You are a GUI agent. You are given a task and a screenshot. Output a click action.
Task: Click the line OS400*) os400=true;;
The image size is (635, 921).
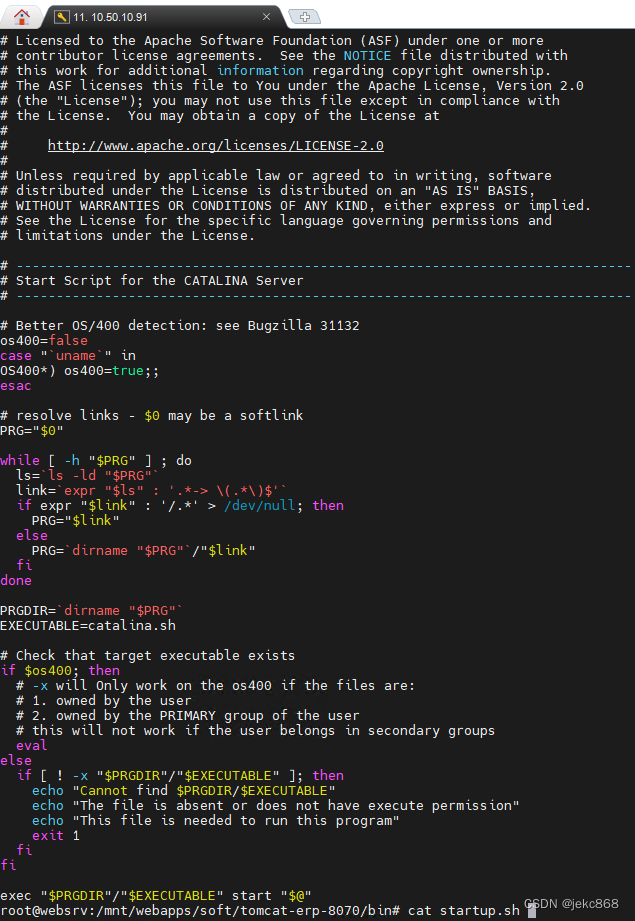click(80, 371)
